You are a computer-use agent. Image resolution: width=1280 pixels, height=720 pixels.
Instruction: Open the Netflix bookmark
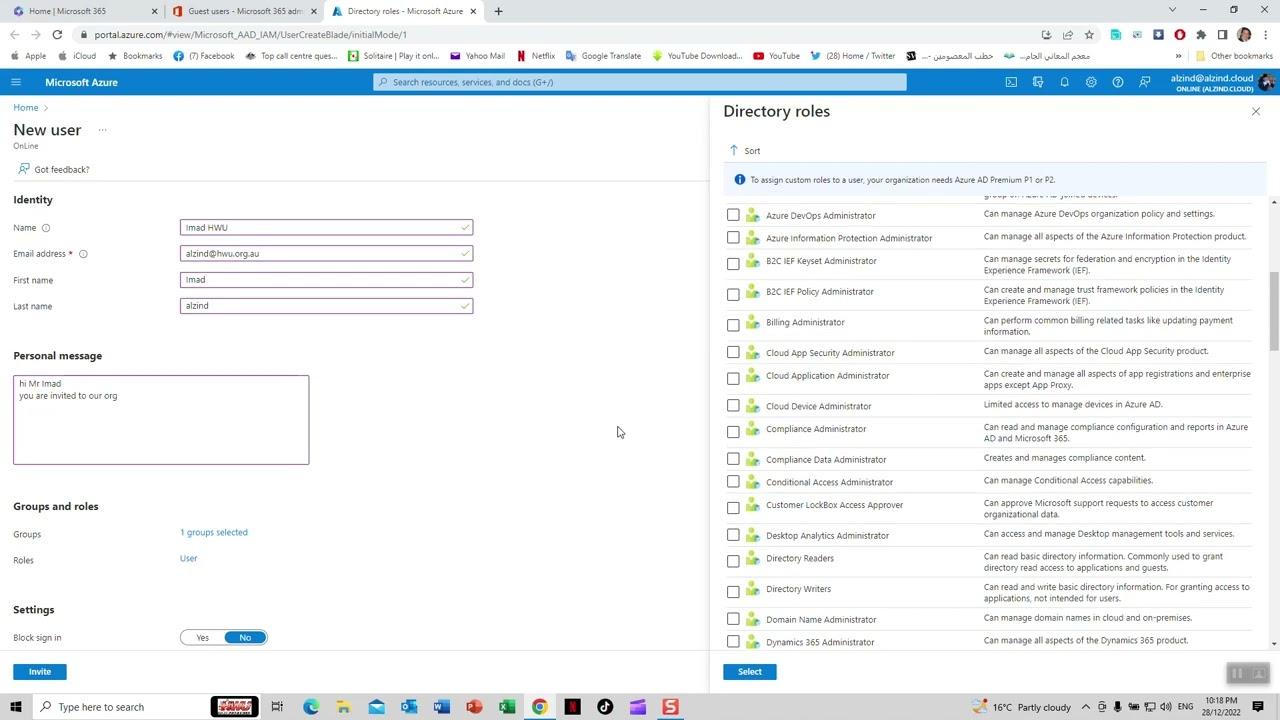535,56
